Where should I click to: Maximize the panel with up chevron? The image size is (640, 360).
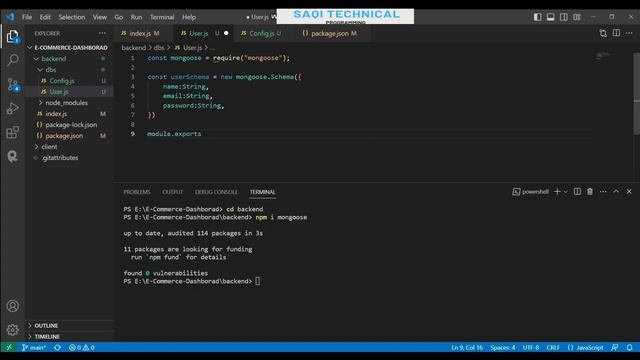616,191
